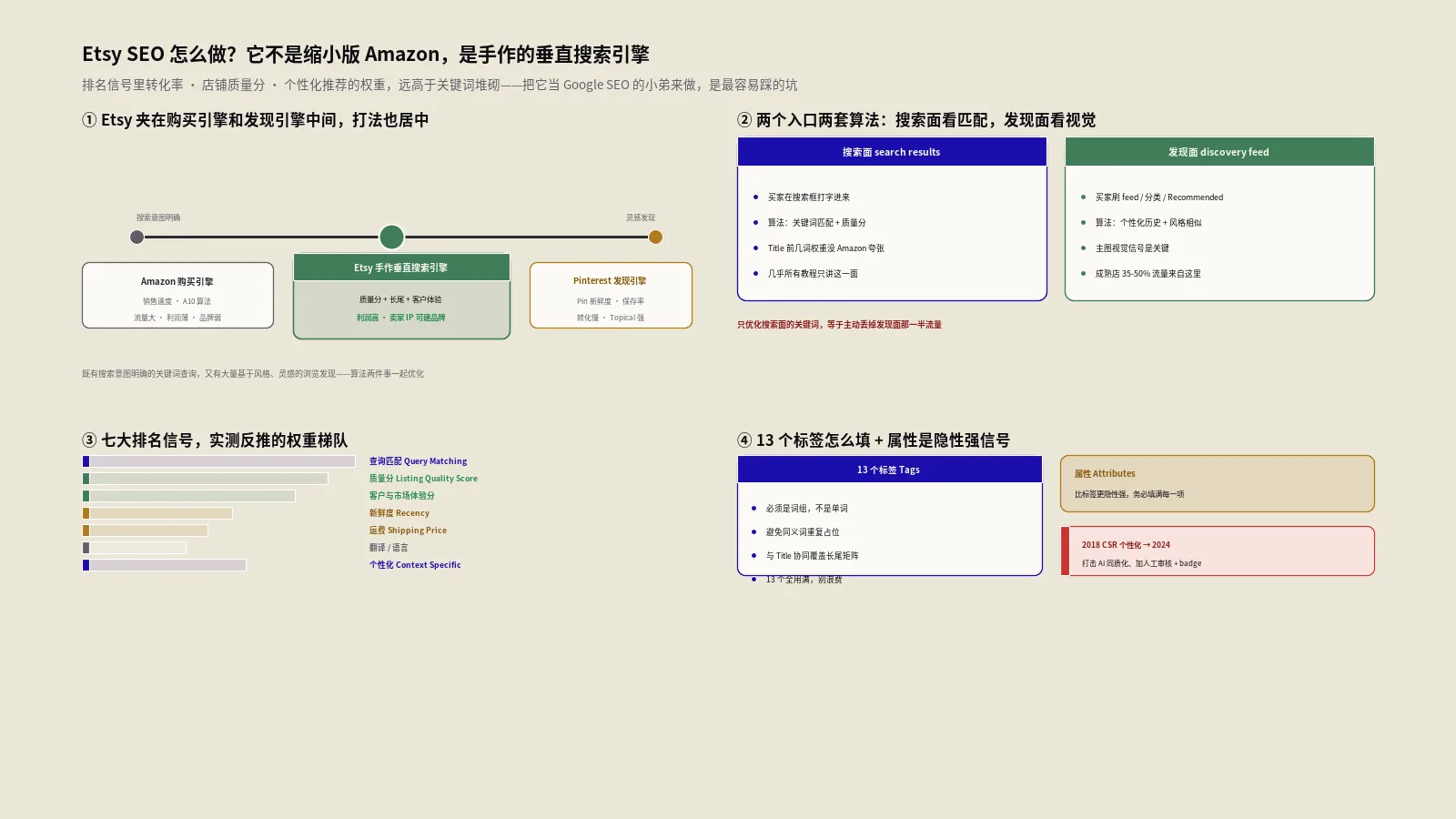Image resolution: width=1456 pixels, height=819 pixels.
Task: Click the bullet 必须是词组，不是单词
Action: point(806,509)
